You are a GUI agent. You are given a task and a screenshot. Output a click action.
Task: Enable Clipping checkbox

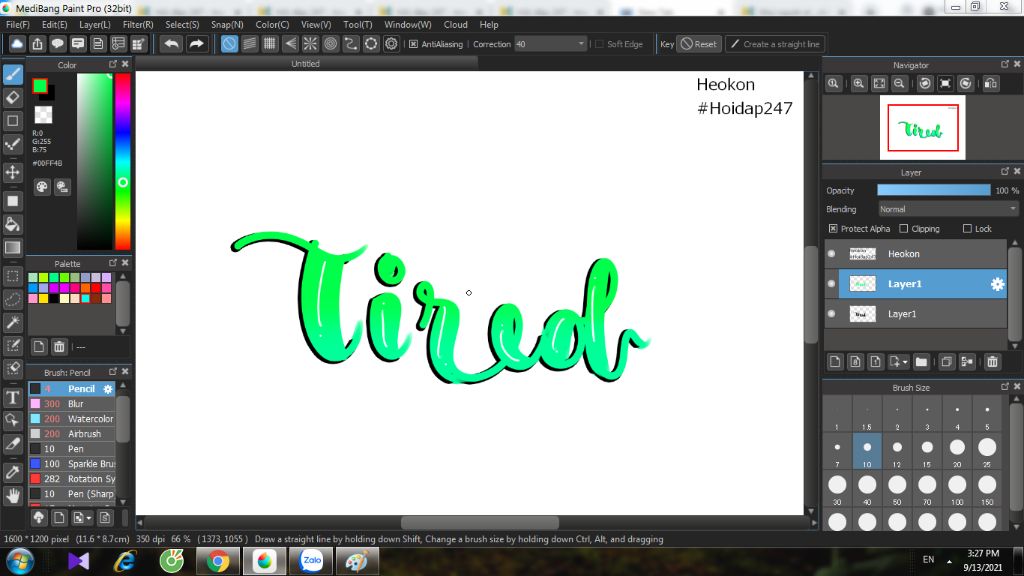pyautogui.click(x=904, y=229)
